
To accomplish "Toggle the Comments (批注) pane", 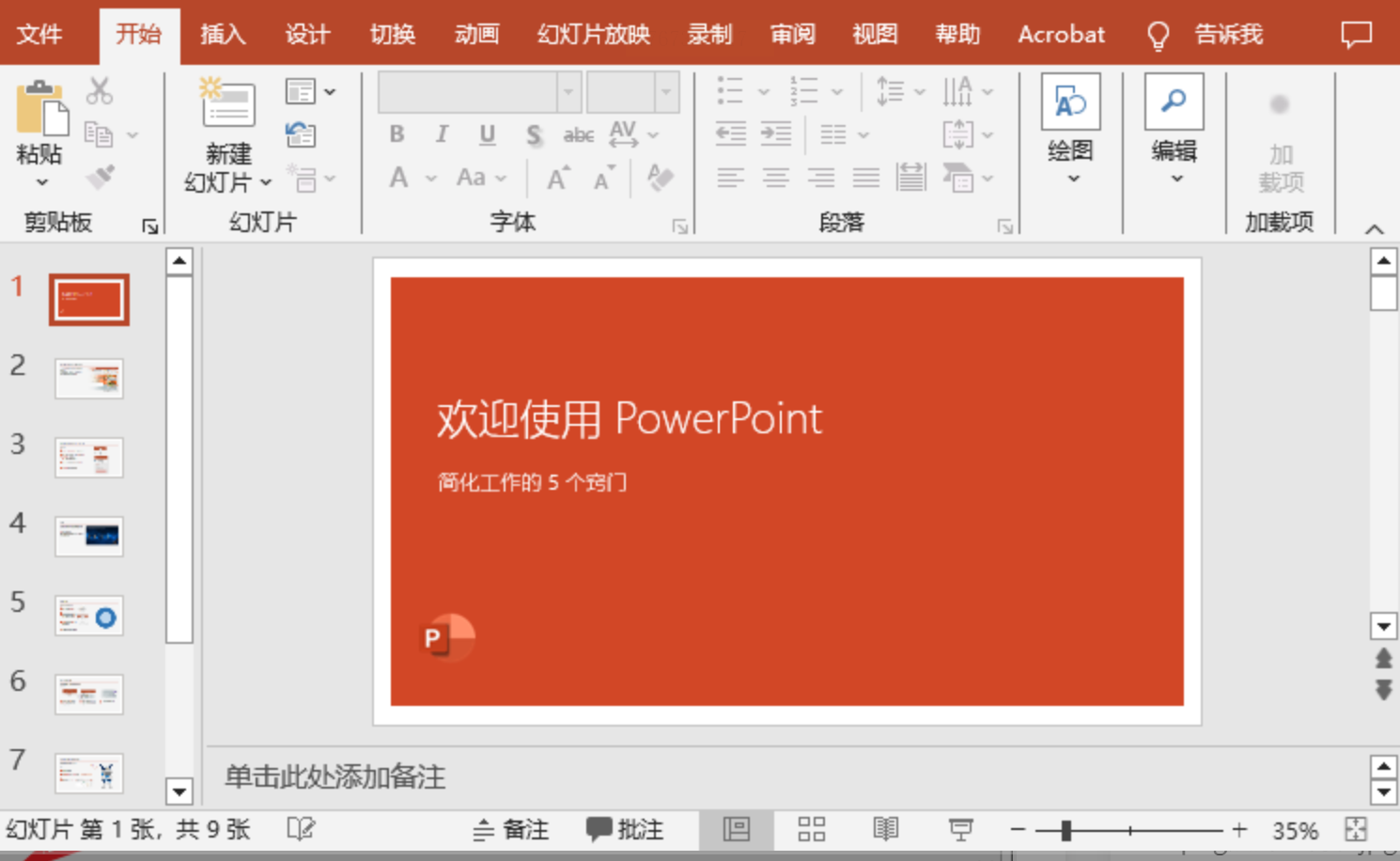I will [626, 829].
